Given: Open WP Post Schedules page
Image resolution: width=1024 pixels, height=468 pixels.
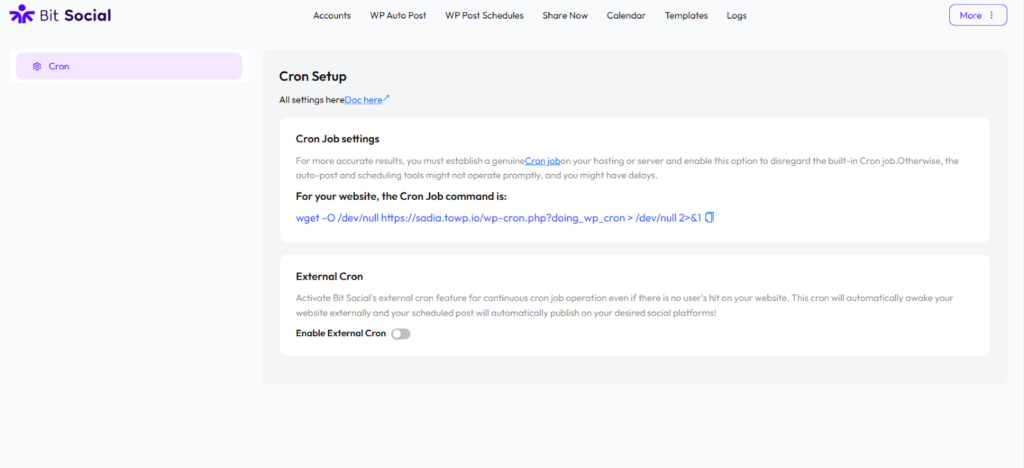Looking at the screenshot, I should (484, 16).
